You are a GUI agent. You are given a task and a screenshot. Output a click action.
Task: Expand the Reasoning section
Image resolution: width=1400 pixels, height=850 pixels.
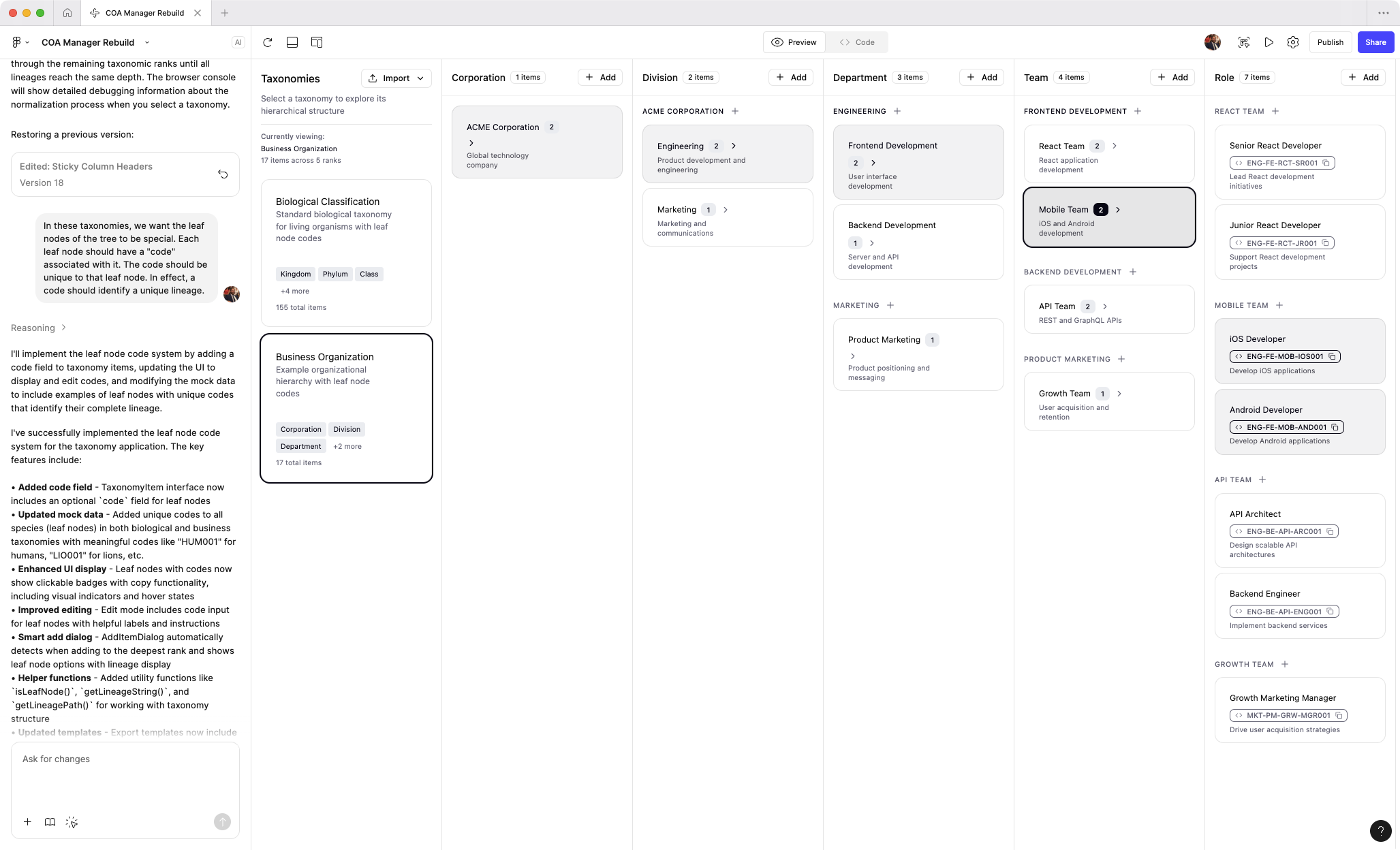38,328
